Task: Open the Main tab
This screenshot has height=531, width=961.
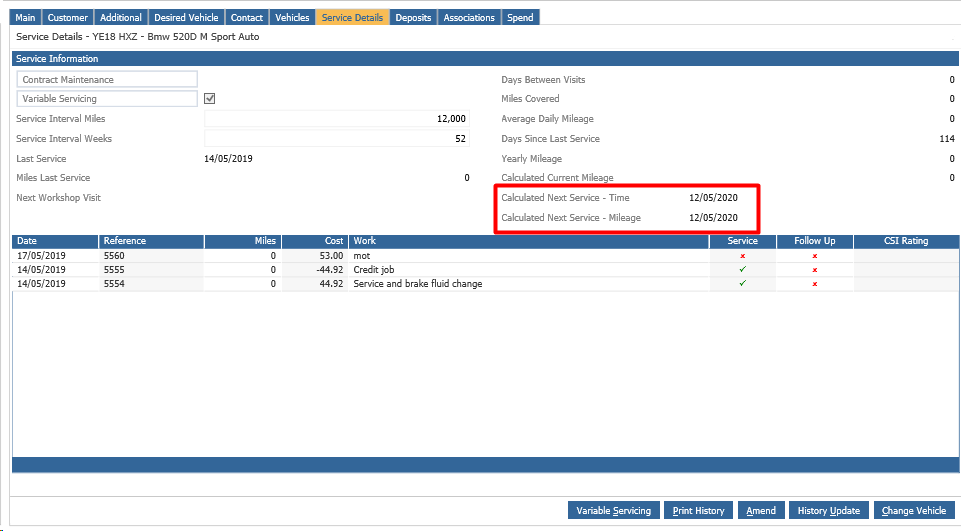Action: 25,17
